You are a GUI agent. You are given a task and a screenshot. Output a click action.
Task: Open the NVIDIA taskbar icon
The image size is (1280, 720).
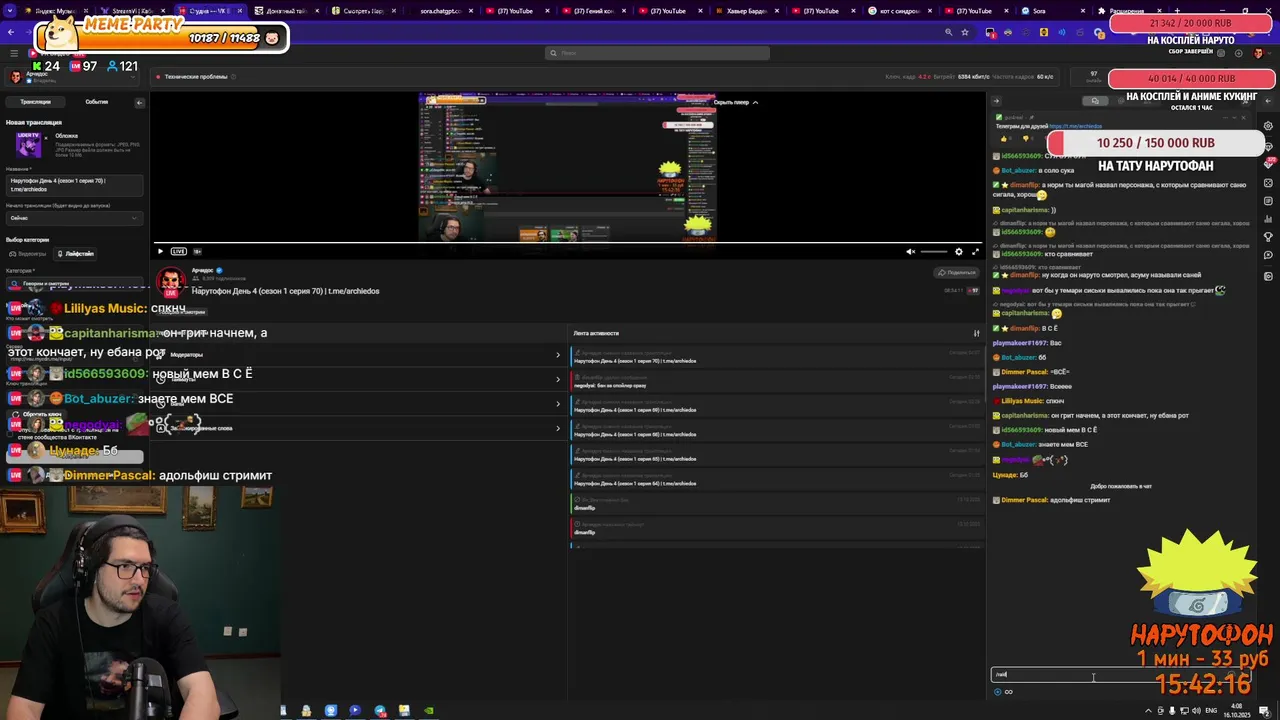(x=429, y=711)
